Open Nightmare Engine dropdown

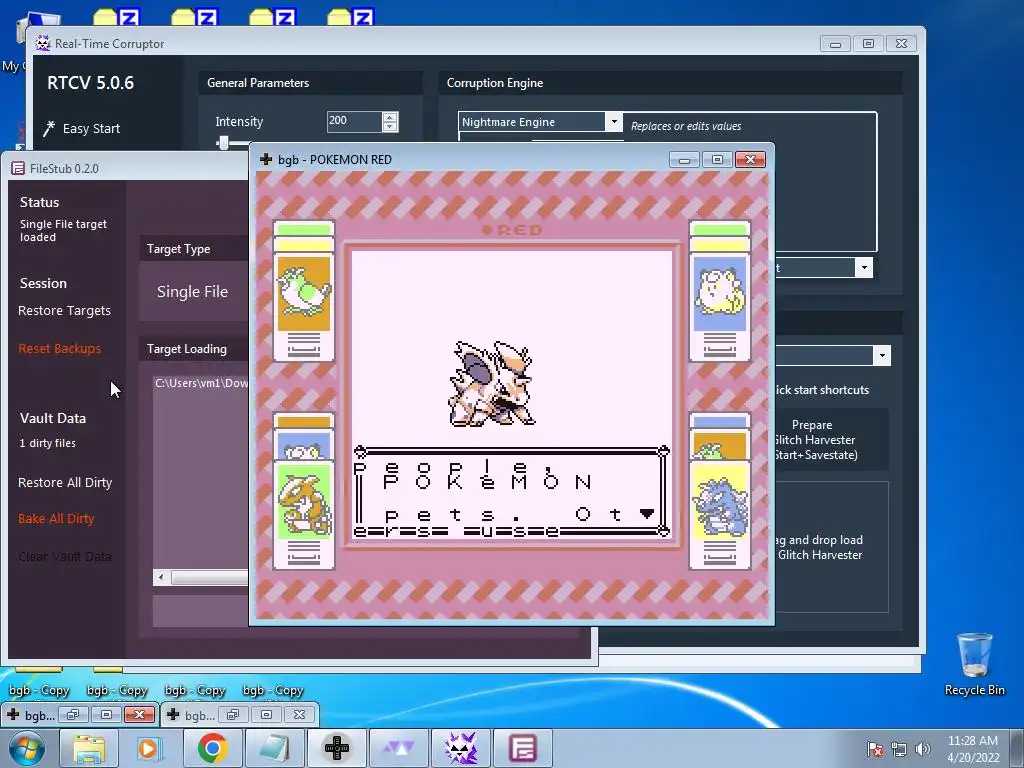pyautogui.click(x=613, y=121)
